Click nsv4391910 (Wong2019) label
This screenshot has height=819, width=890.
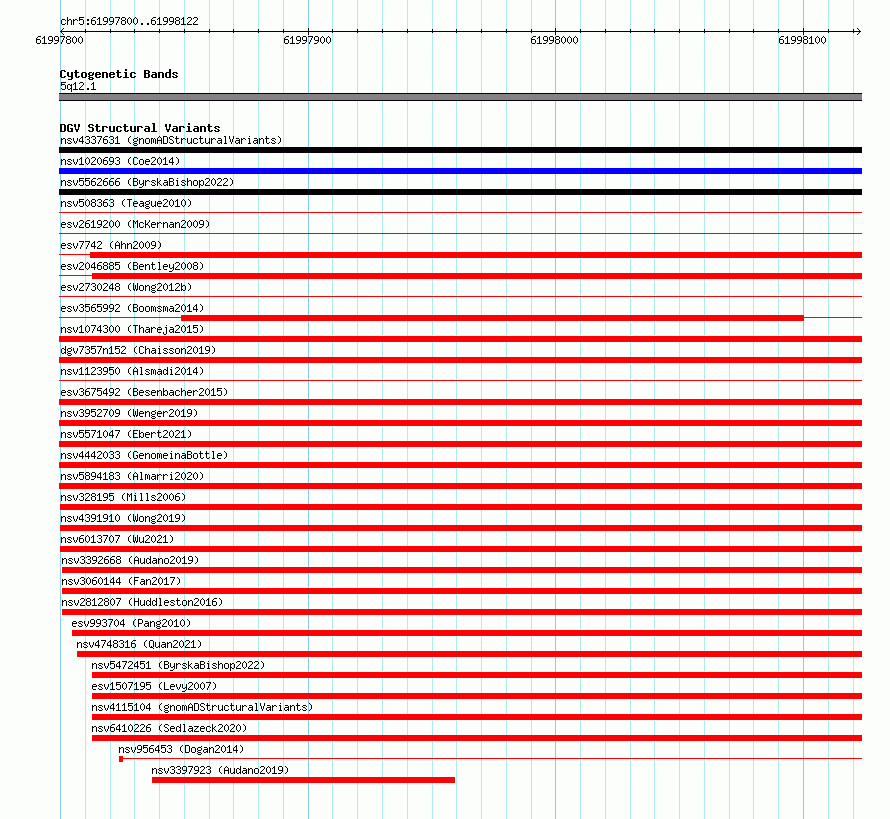coord(123,518)
